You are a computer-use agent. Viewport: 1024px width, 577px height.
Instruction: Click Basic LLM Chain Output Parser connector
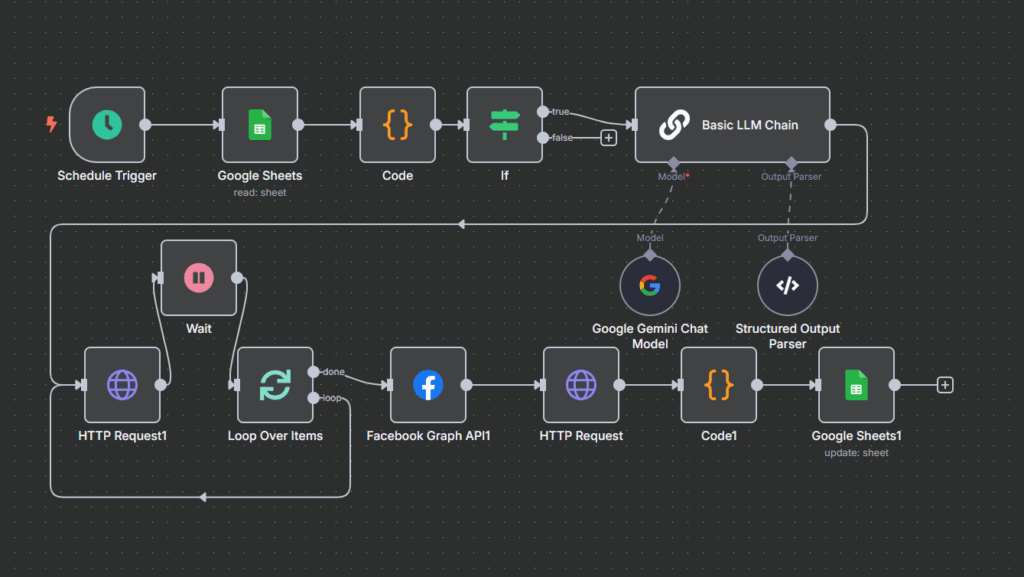click(x=792, y=163)
